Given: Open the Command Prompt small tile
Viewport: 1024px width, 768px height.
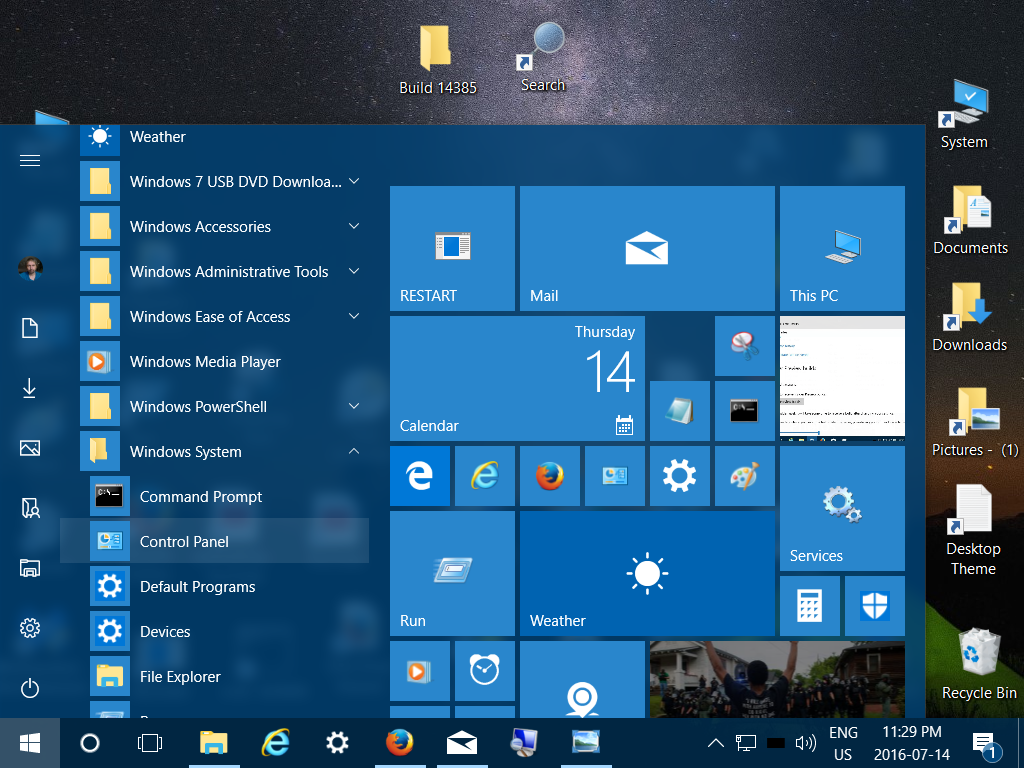Looking at the screenshot, I should (744, 411).
